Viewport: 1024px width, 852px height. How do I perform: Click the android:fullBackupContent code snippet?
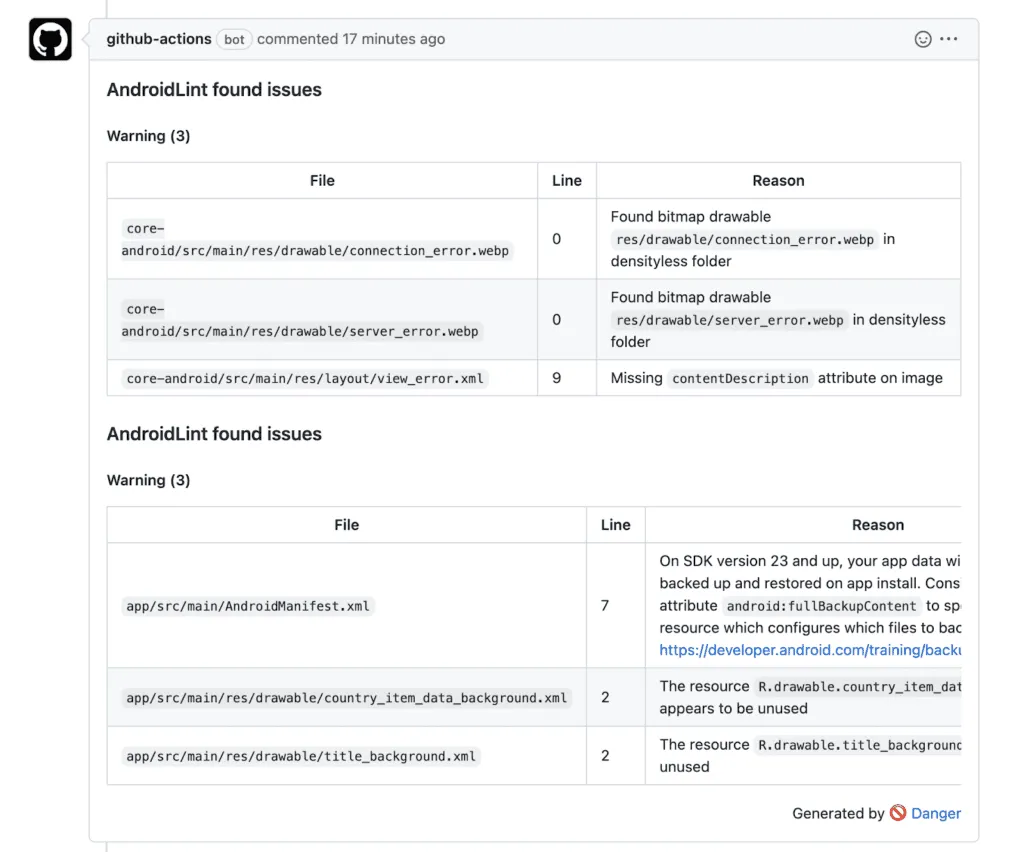(821, 606)
